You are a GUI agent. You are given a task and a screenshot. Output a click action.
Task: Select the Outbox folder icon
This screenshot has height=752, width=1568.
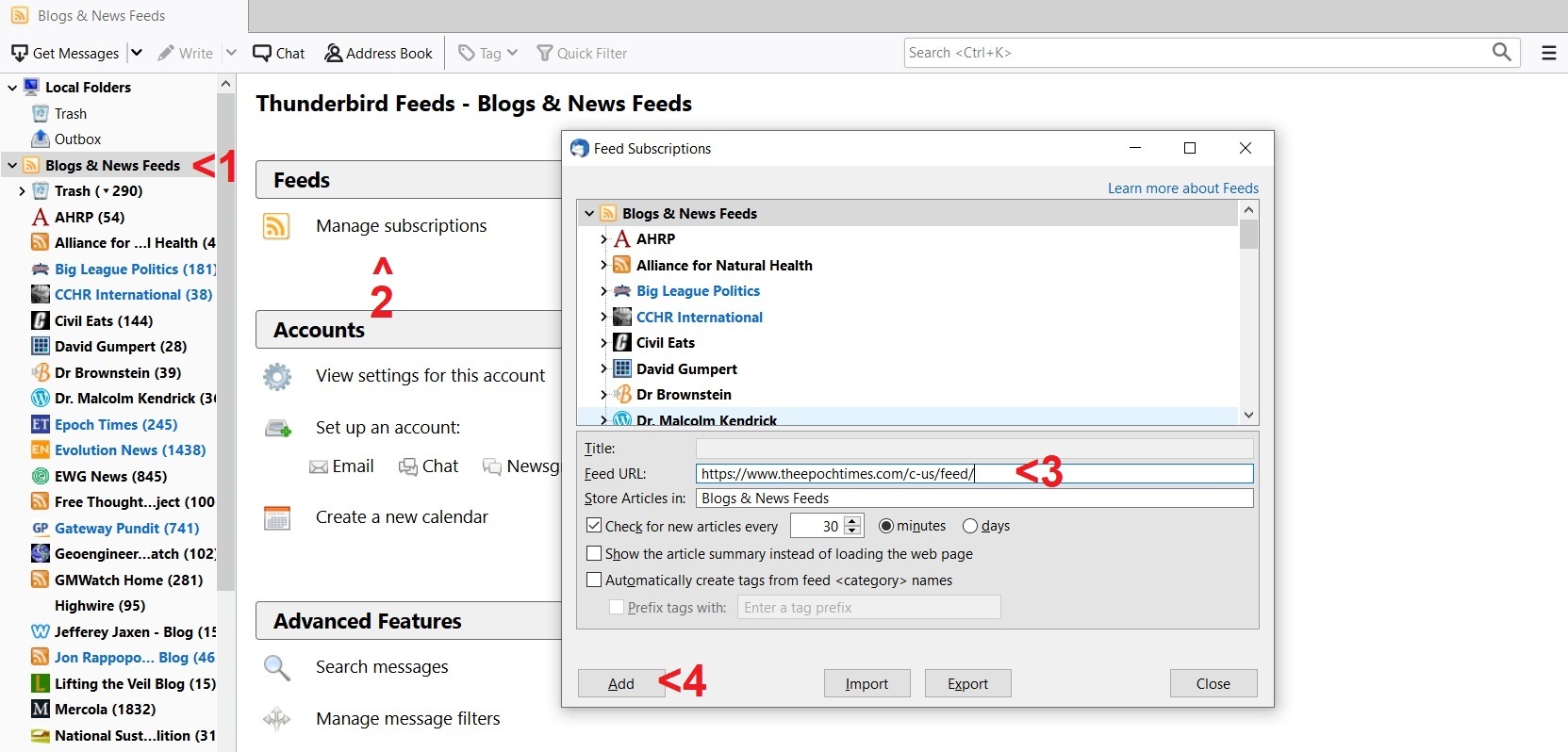click(x=40, y=139)
